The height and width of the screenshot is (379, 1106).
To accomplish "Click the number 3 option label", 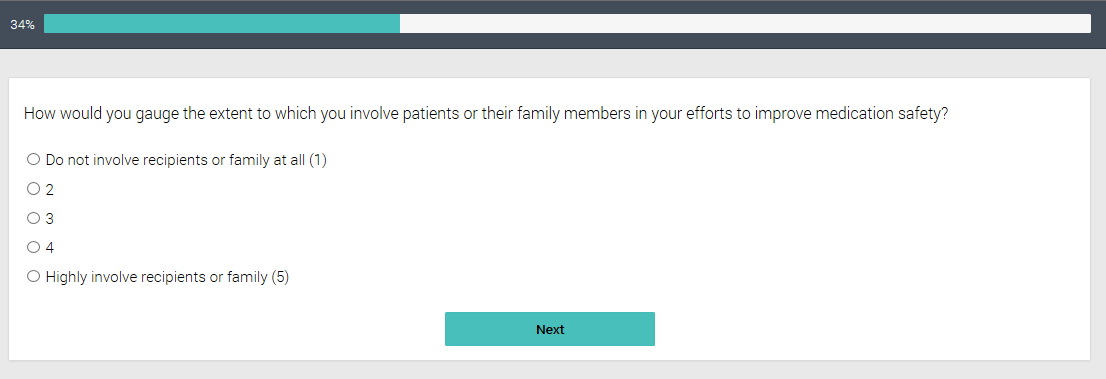I will click(49, 219).
